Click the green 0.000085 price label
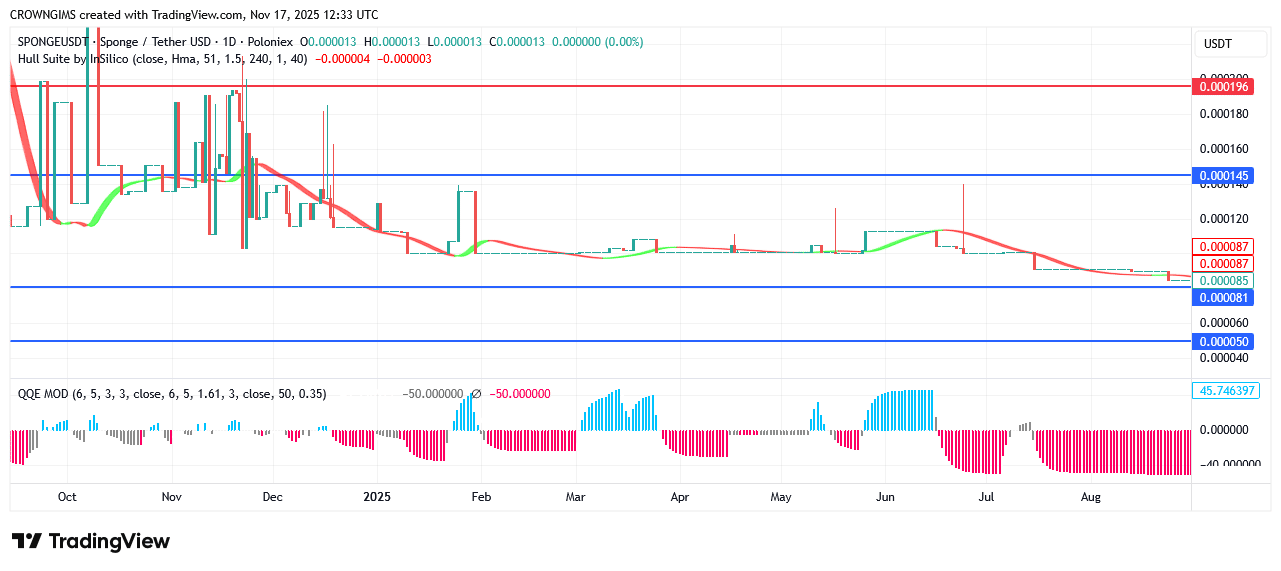Screen dimensions: 1281x571 [x=1224, y=281]
